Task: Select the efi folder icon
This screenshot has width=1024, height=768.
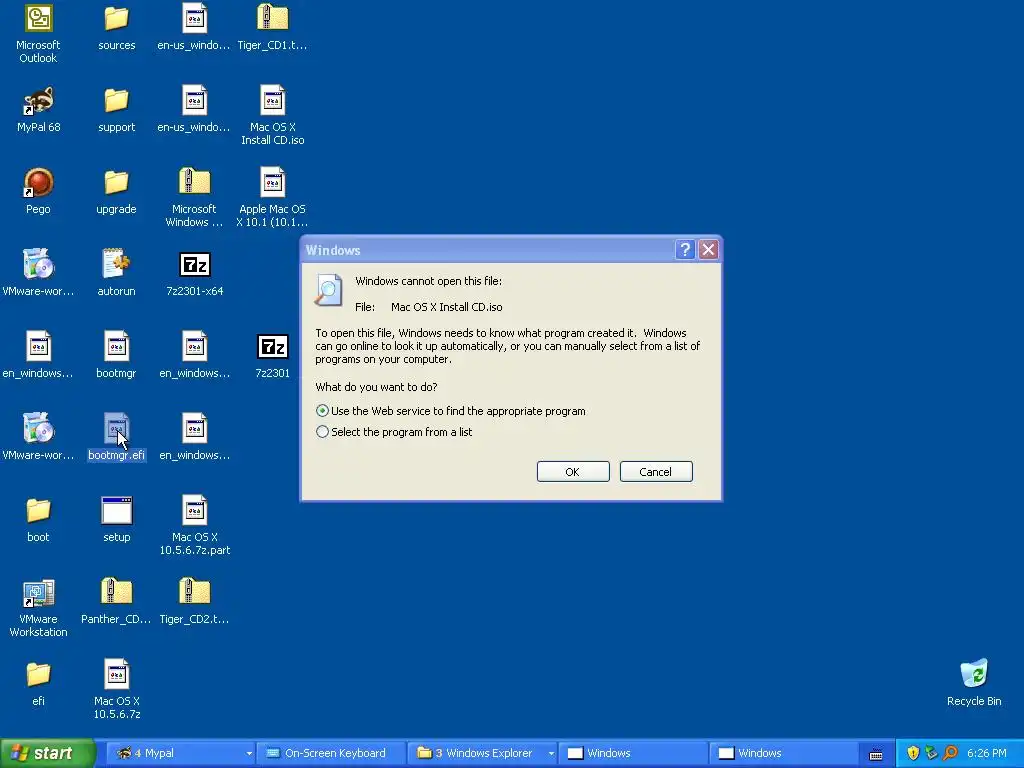Action: (x=39, y=675)
